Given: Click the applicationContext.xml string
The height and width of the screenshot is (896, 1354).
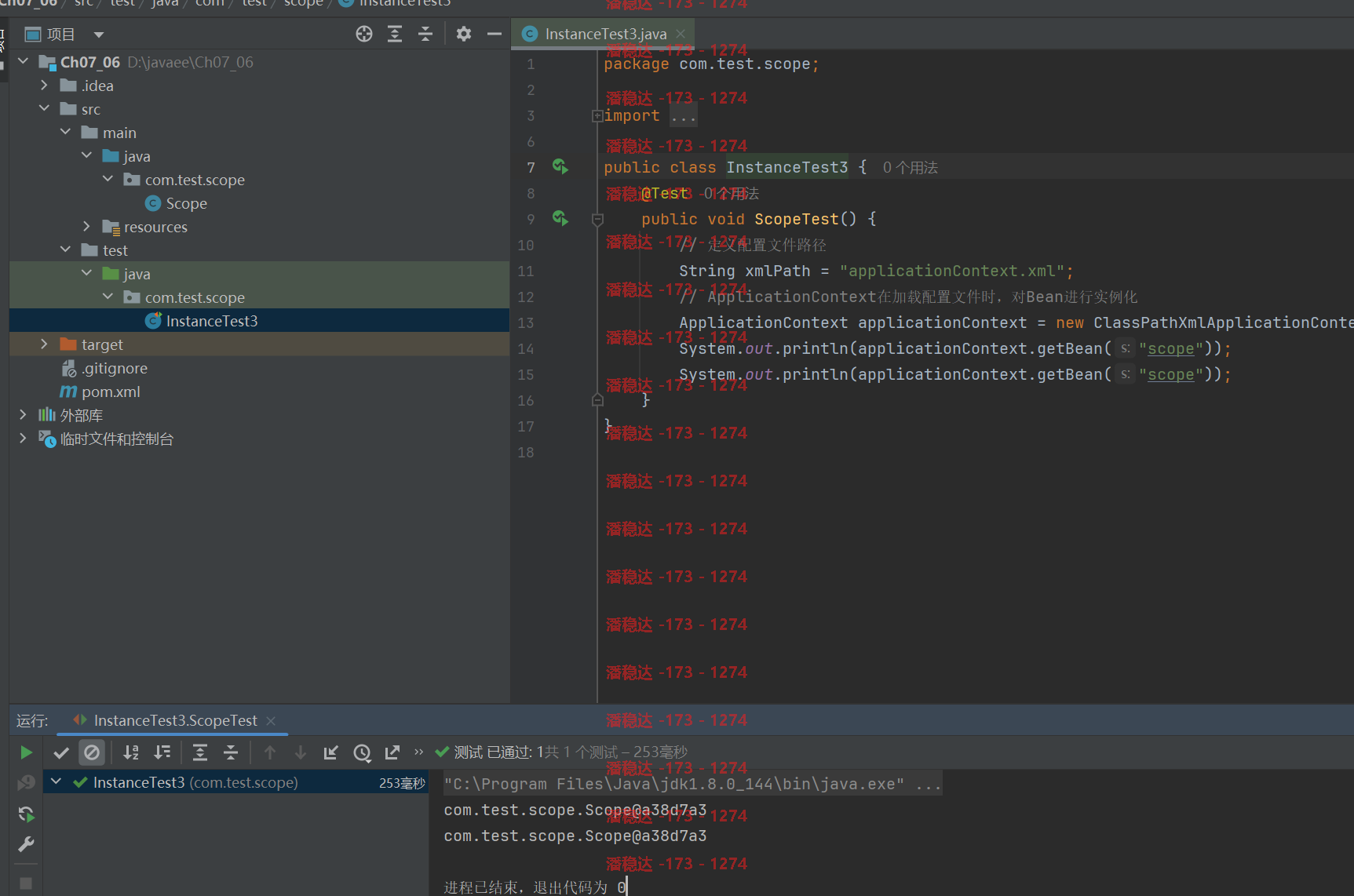Looking at the screenshot, I should click(952, 271).
